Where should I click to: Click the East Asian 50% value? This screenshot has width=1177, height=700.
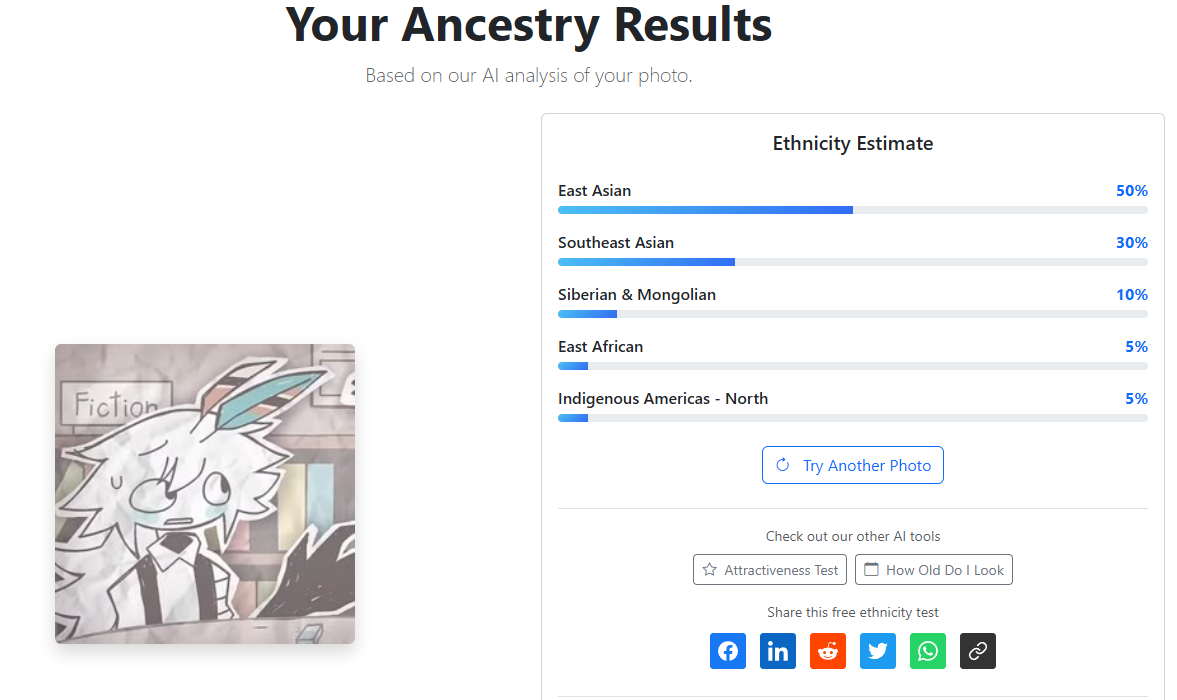pos(1131,191)
